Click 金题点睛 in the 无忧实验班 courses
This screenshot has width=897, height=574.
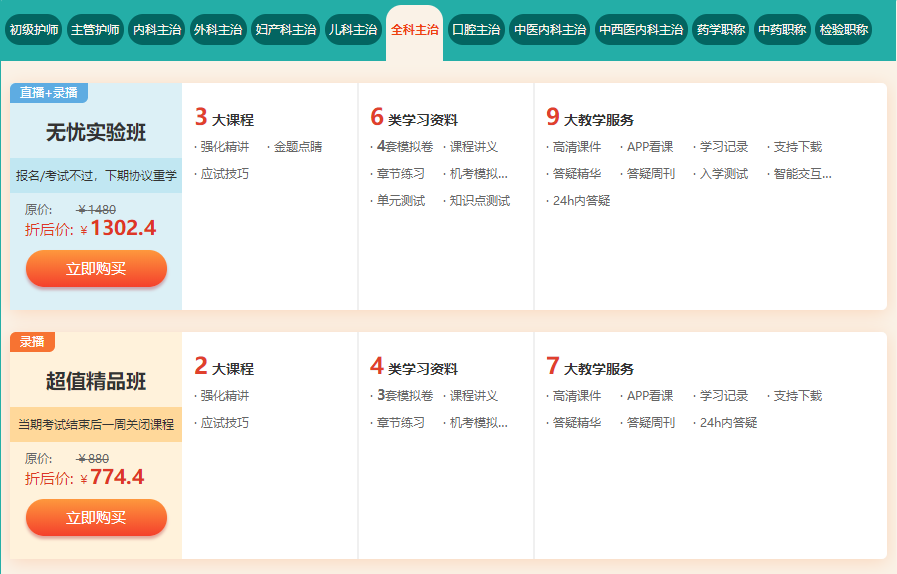[297, 147]
